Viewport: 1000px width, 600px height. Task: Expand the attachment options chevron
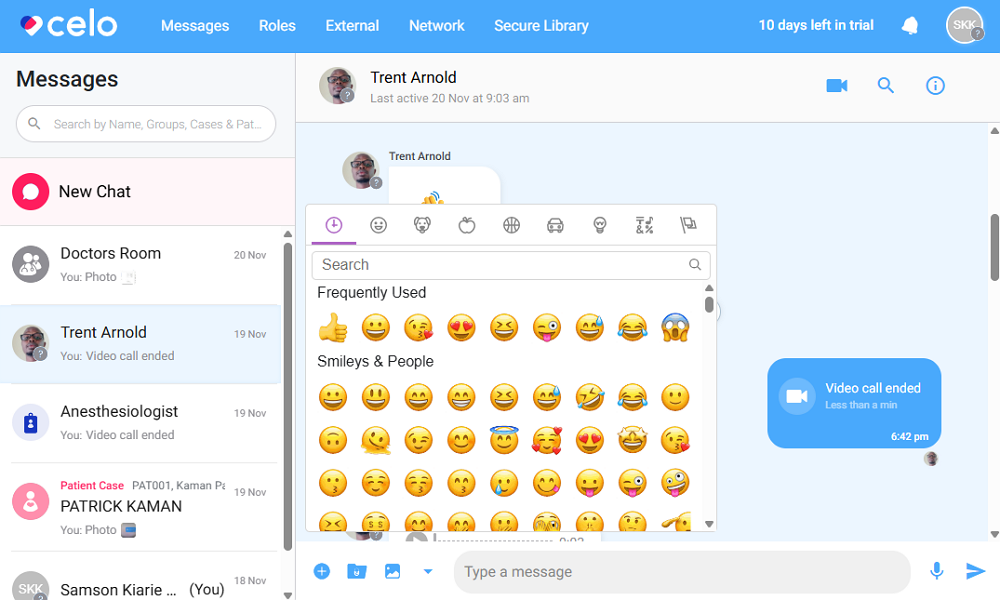point(428,571)
